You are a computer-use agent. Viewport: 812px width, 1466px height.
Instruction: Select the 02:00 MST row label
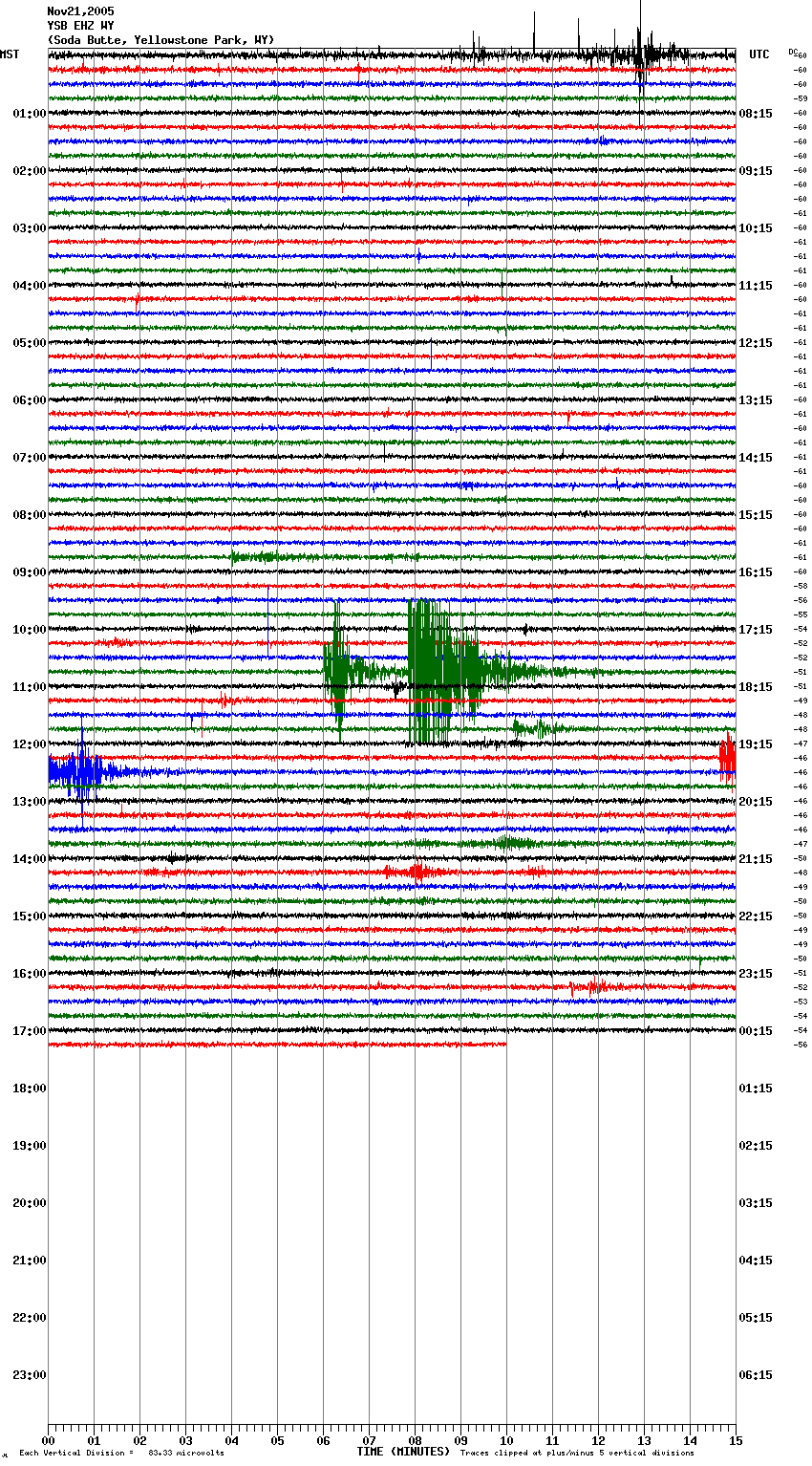point(30,171)
